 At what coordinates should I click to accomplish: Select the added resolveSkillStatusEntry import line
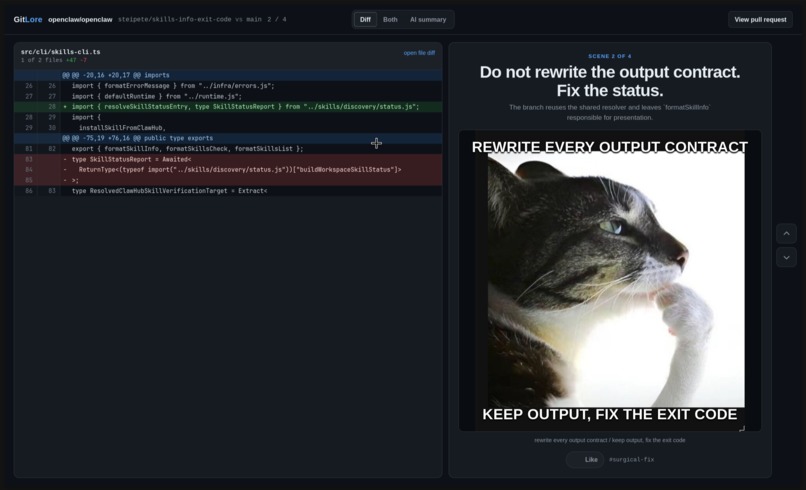pyautogui.click(x=228, y=107)
